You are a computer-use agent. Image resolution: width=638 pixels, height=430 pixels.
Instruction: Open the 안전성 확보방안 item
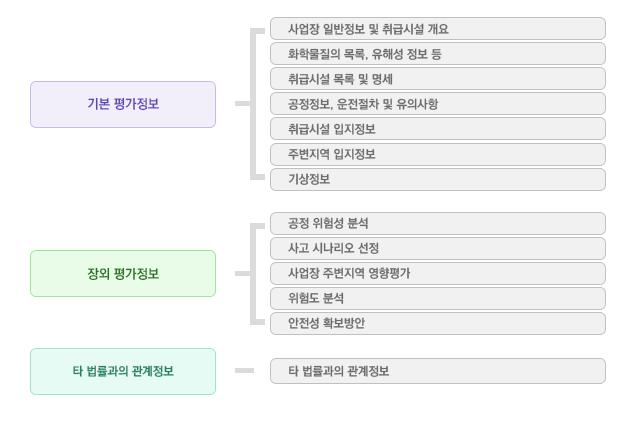point(438,324)
